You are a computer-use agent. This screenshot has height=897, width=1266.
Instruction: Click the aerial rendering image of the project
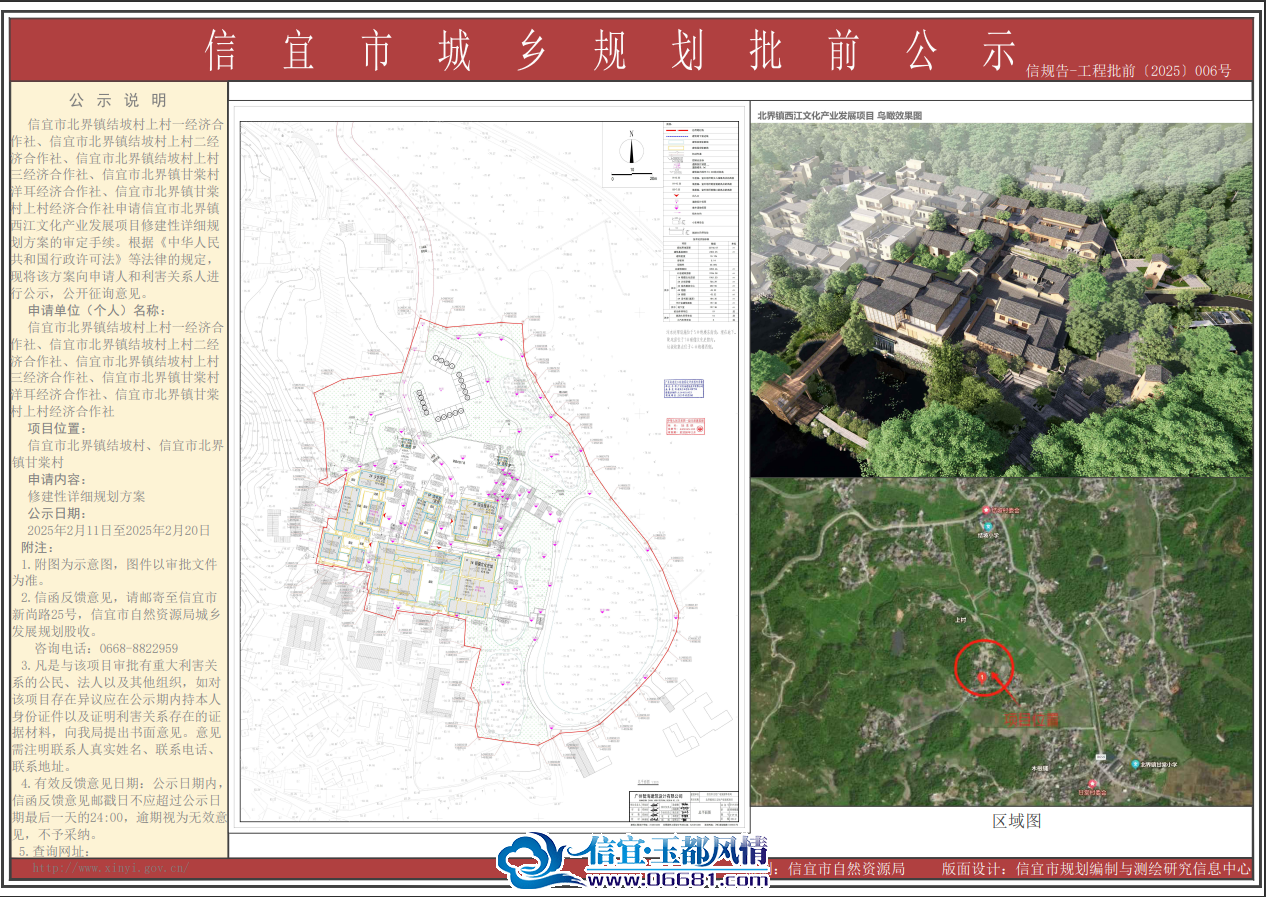click(x=1001, y=299)
